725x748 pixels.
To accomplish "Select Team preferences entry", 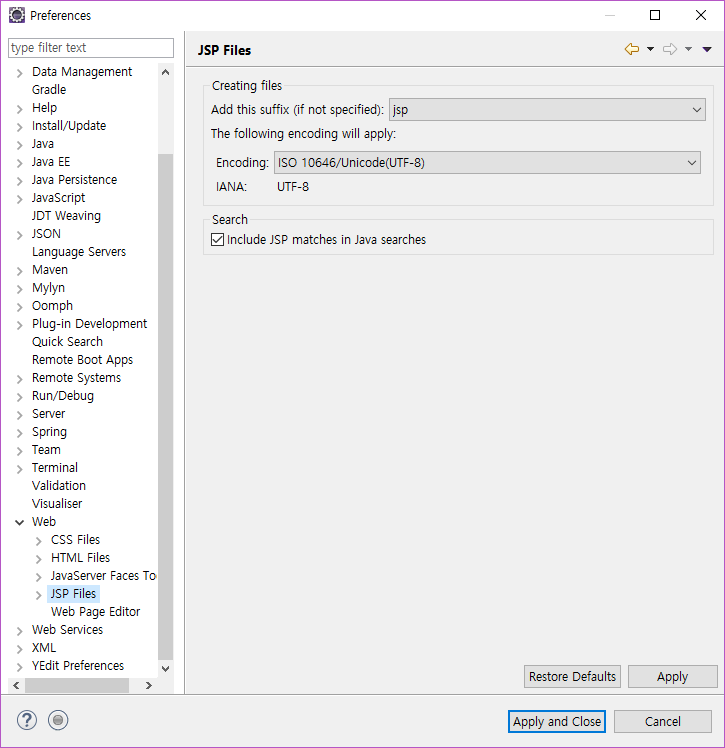I will pos(46,450).
